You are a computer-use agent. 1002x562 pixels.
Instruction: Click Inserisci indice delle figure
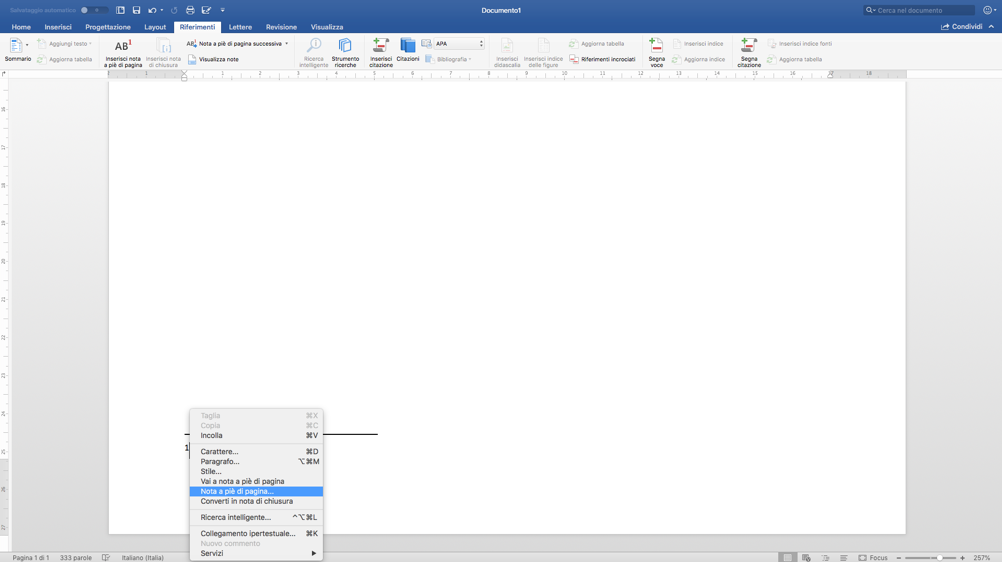click(x=543, y=52)
